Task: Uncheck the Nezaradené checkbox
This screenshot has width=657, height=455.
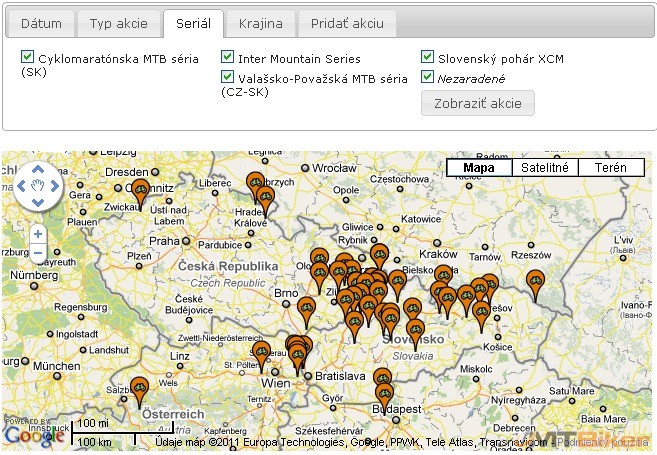Action: pos(428,77)
